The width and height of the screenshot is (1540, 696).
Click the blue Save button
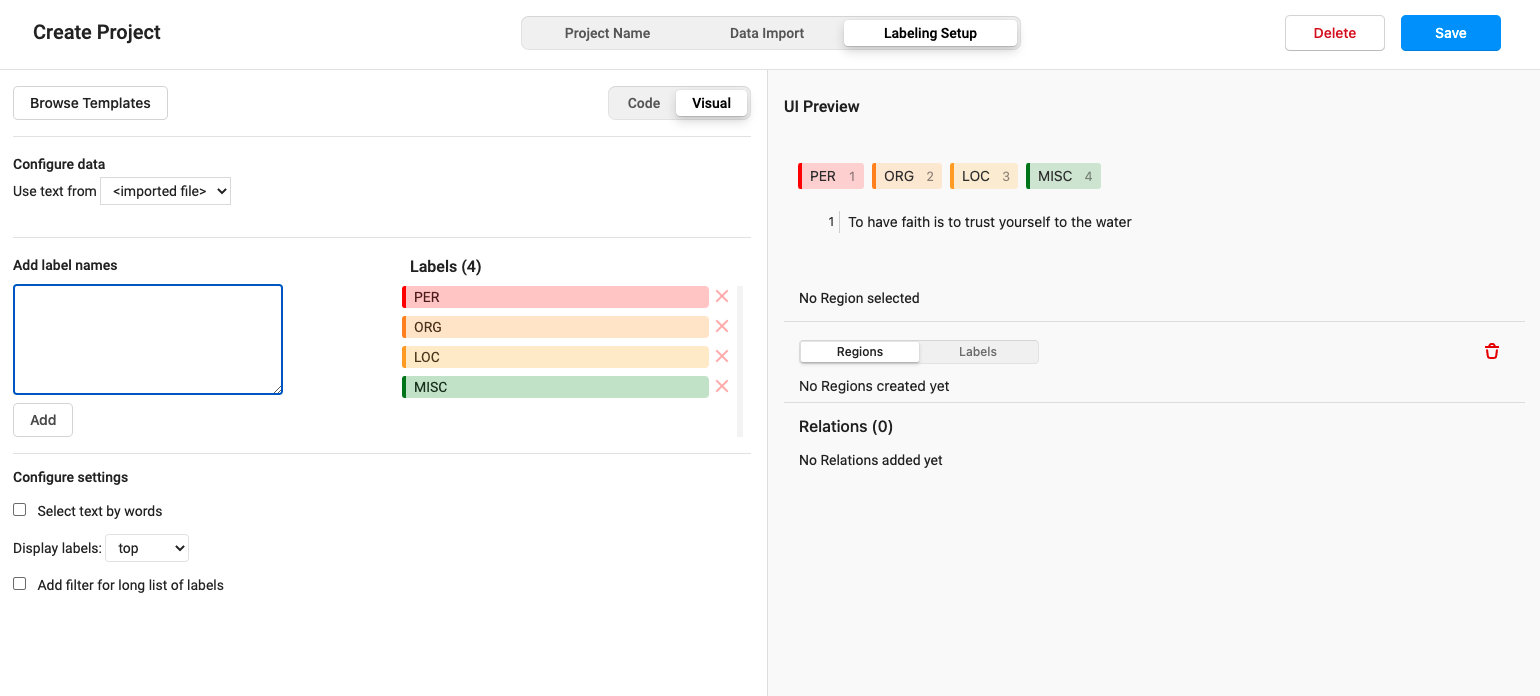coord(1451,33)
